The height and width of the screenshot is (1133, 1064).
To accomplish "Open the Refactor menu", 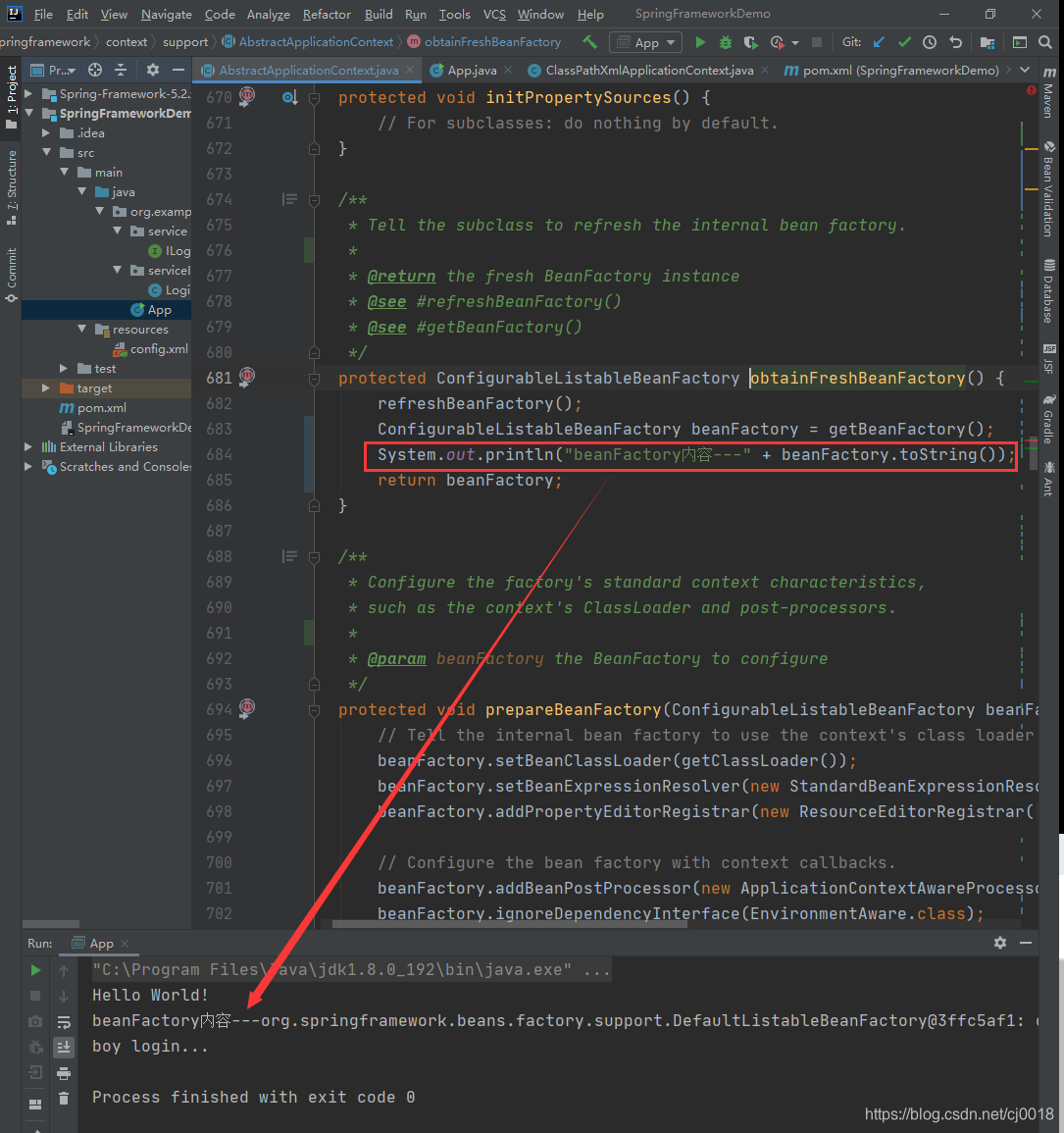I will click(x=327, y=15).
